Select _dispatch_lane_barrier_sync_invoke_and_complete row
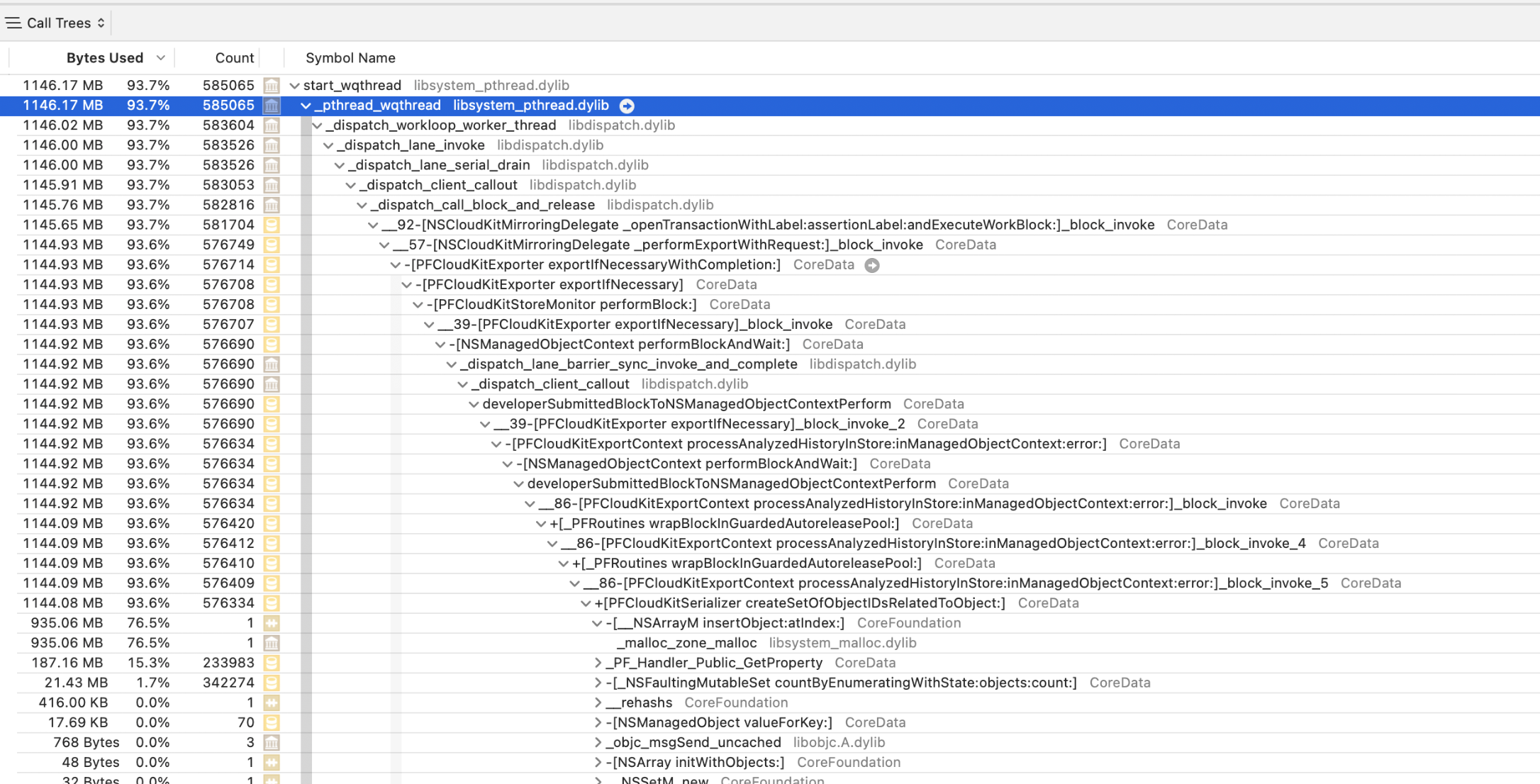The width and height of the screenshot is (1540, 784). [x=770, y=364]
